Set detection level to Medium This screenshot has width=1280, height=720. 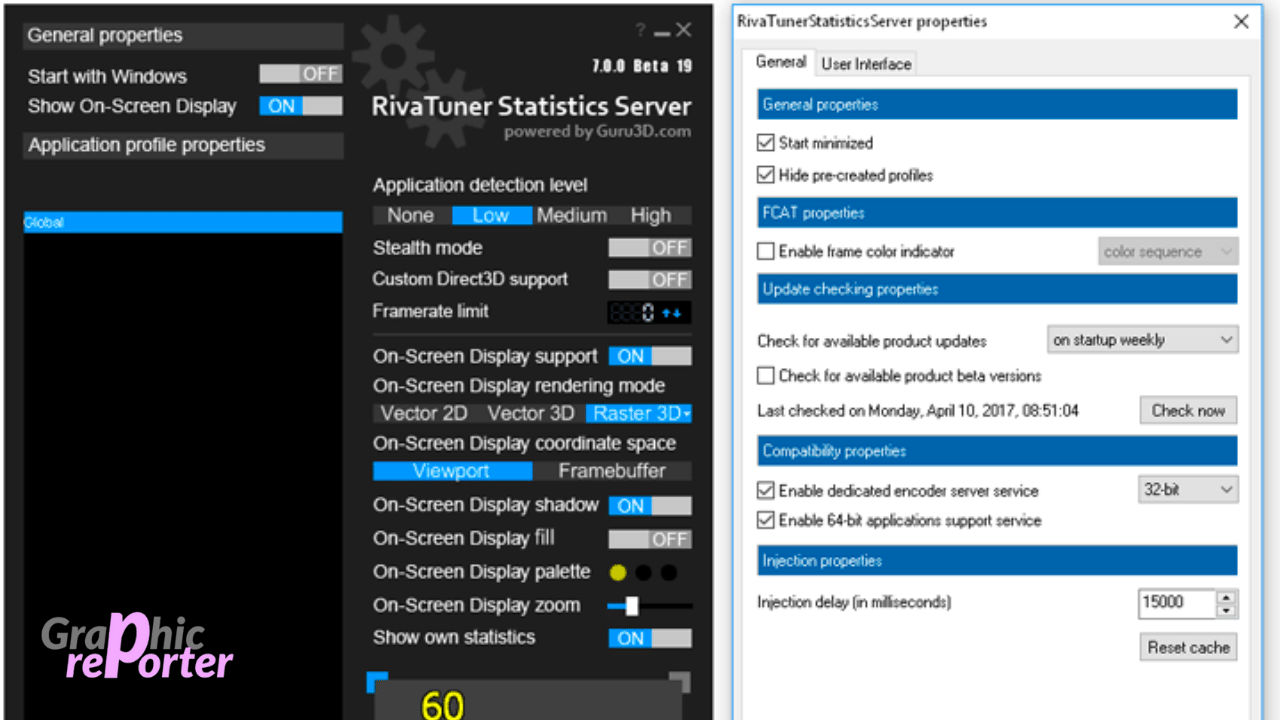(x=572, y=215)
